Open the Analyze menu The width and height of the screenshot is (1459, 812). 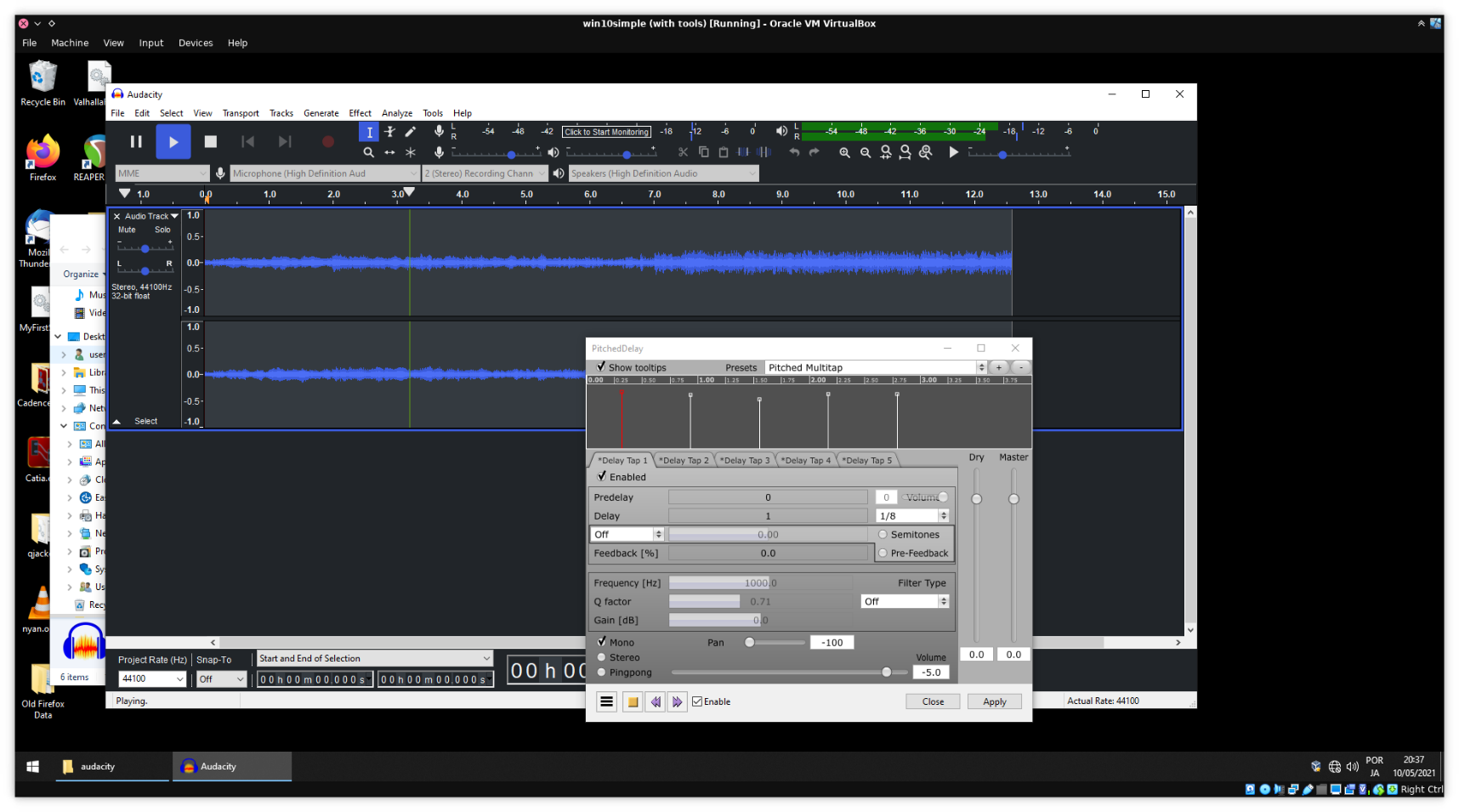point(397,113)
